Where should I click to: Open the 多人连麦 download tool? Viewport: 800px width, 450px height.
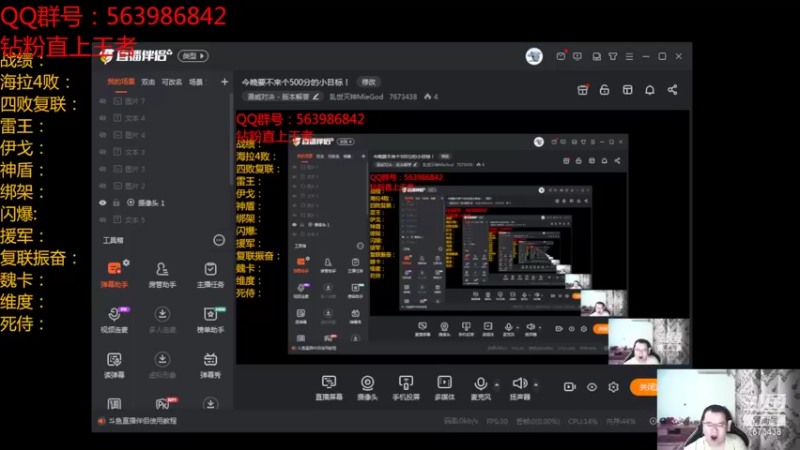pos(162,320)
